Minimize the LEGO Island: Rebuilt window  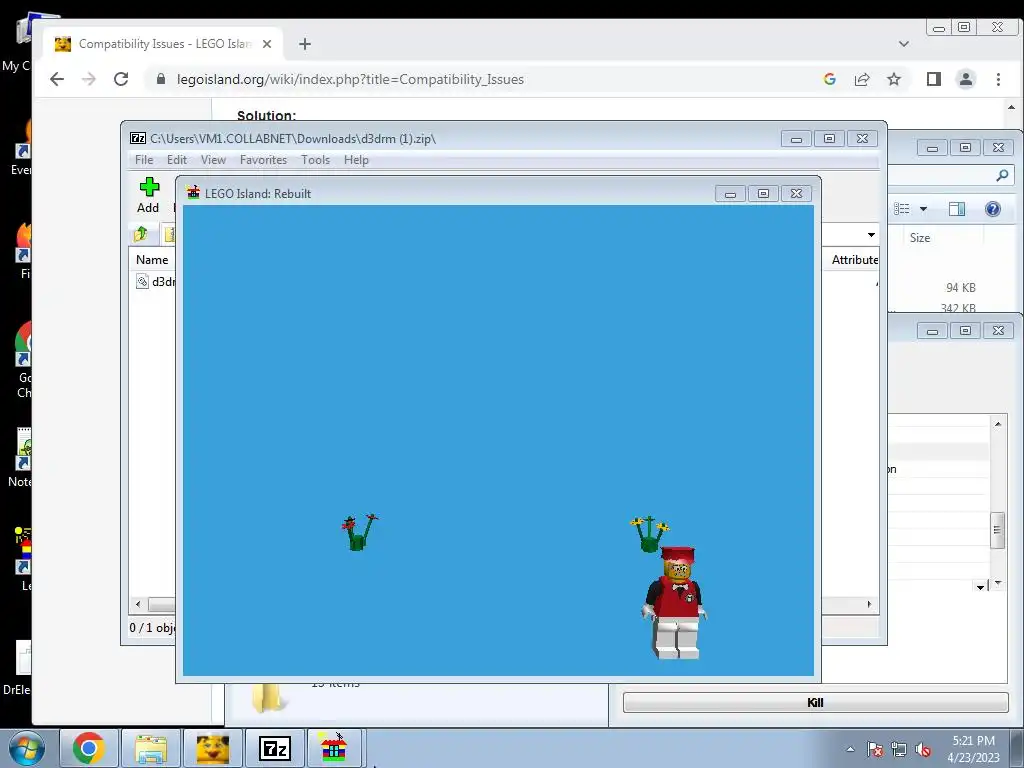pos(730,194)
